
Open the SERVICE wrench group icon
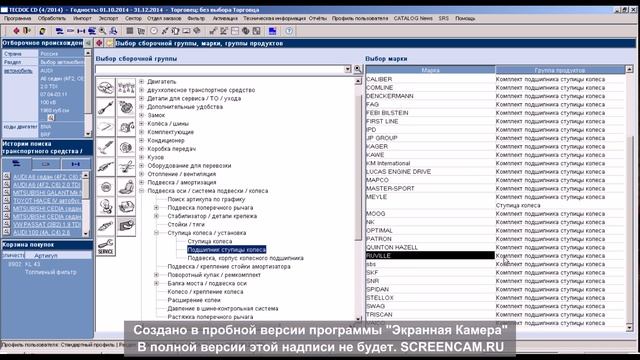pyautogui.click(x=106, y=247)
